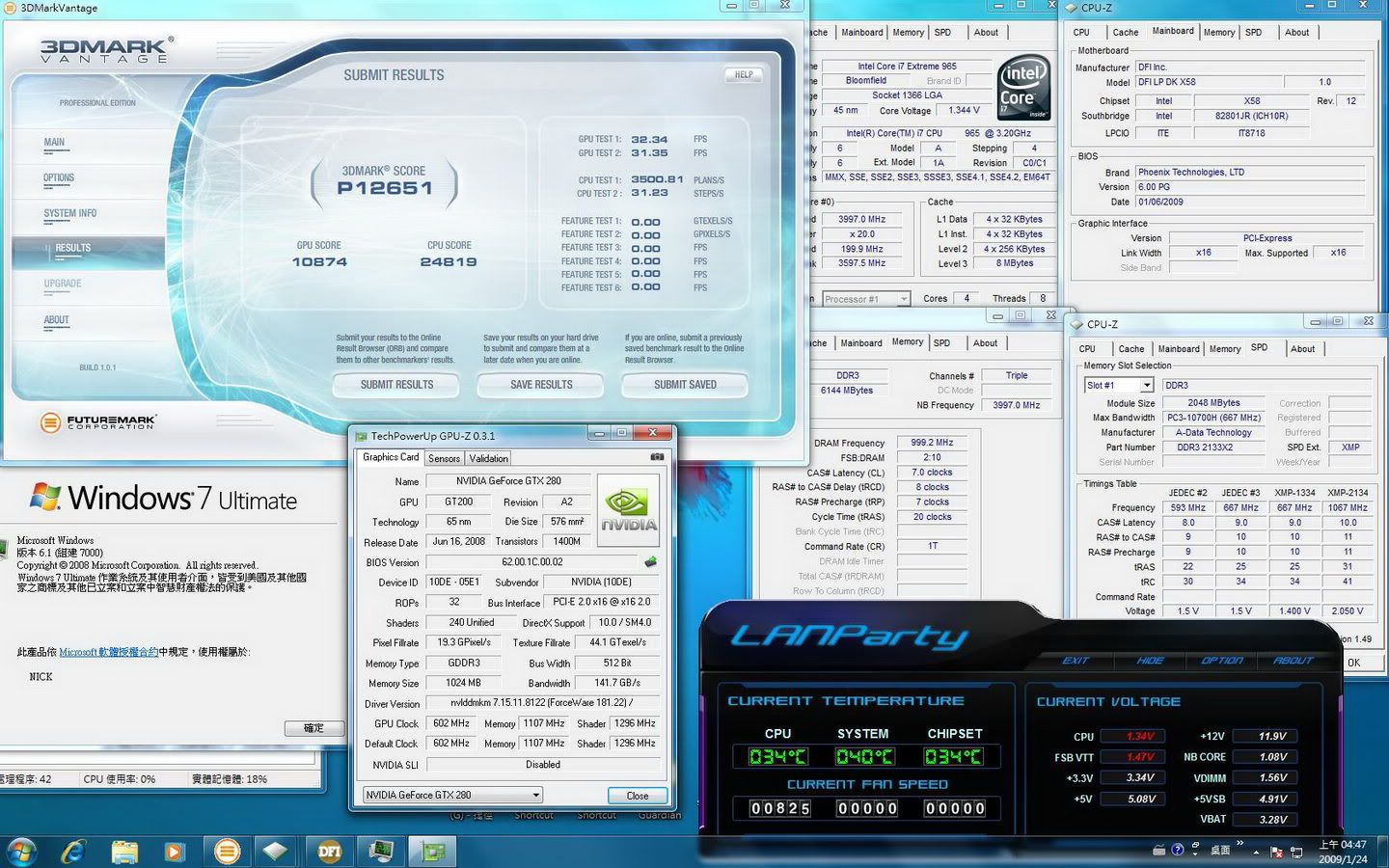Click the NVIDIA logo in GPU-Z
The image size is (1389, 868).
[628, 509]
